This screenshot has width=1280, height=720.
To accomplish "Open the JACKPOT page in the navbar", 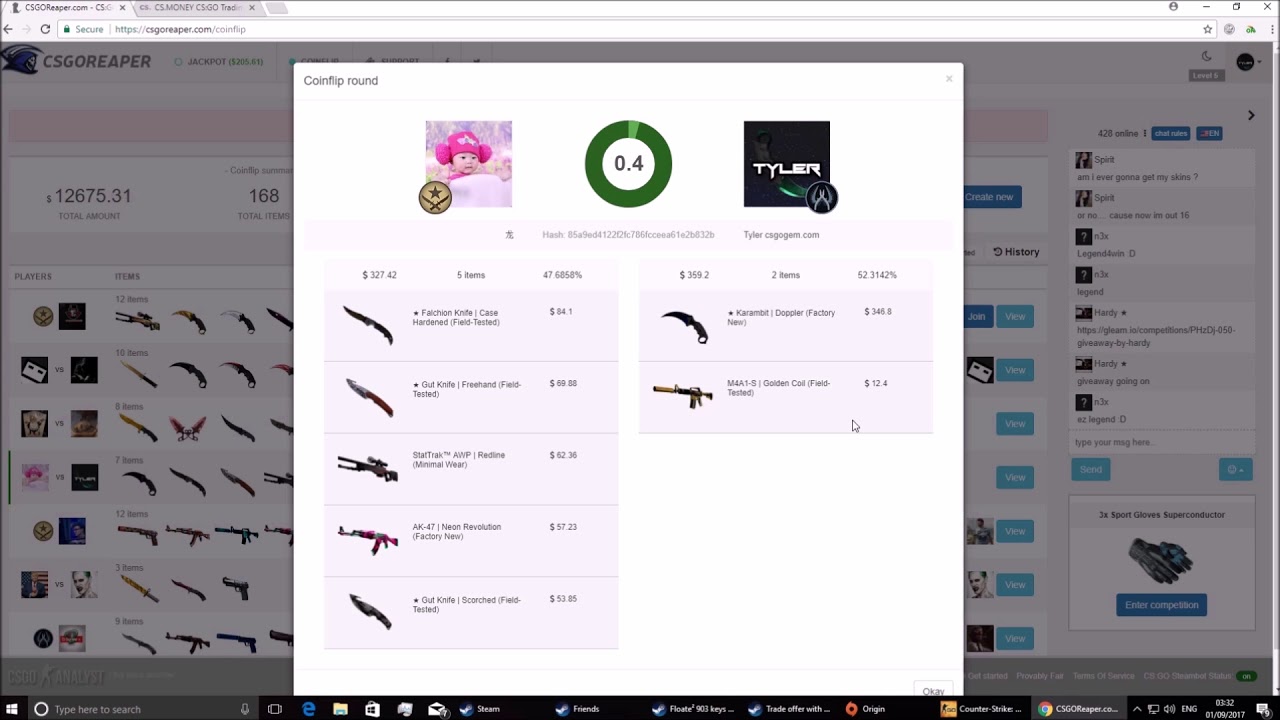I will click(218, 62).
